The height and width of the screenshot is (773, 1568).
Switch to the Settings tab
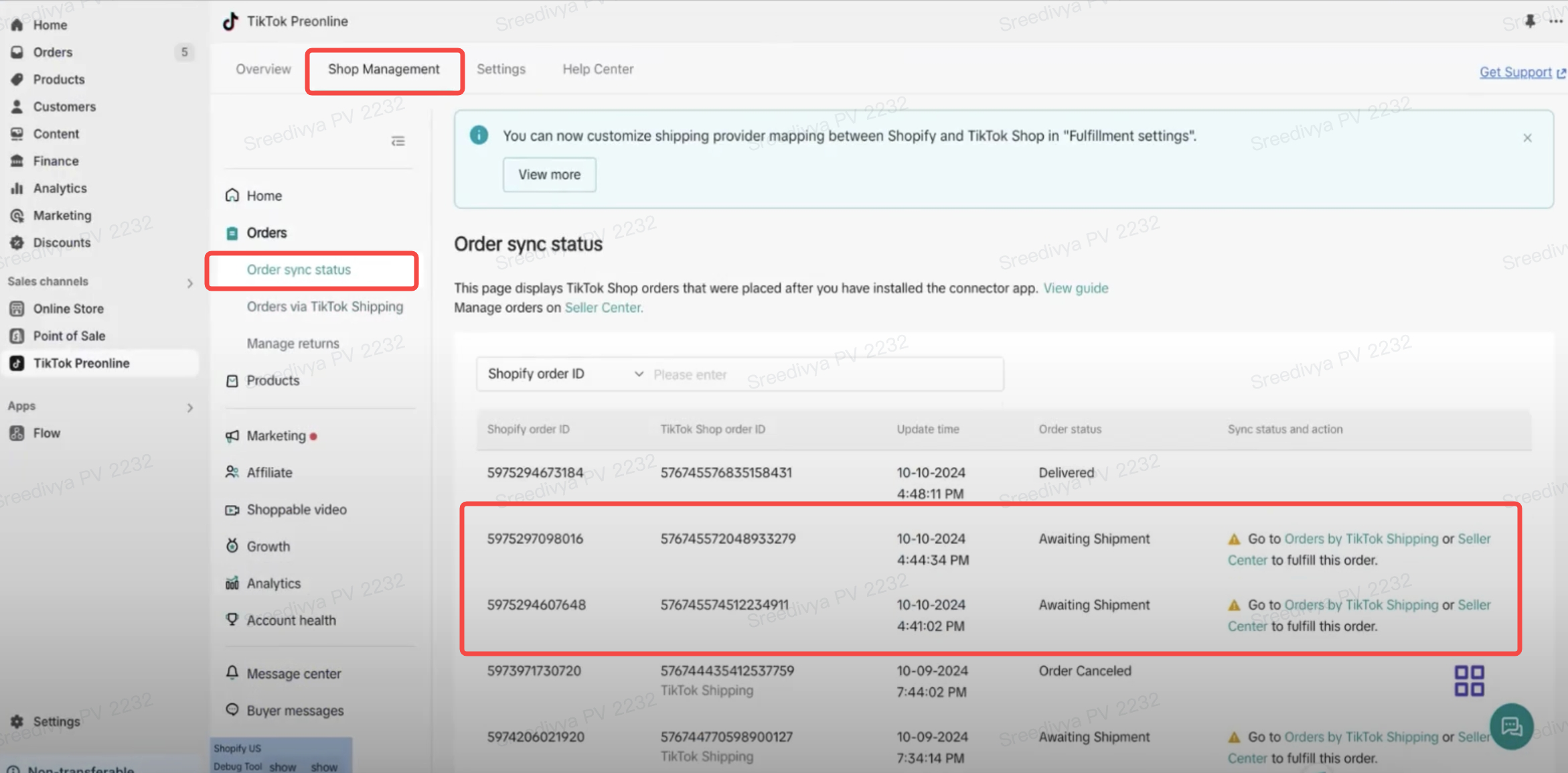[x=501, y=69]
